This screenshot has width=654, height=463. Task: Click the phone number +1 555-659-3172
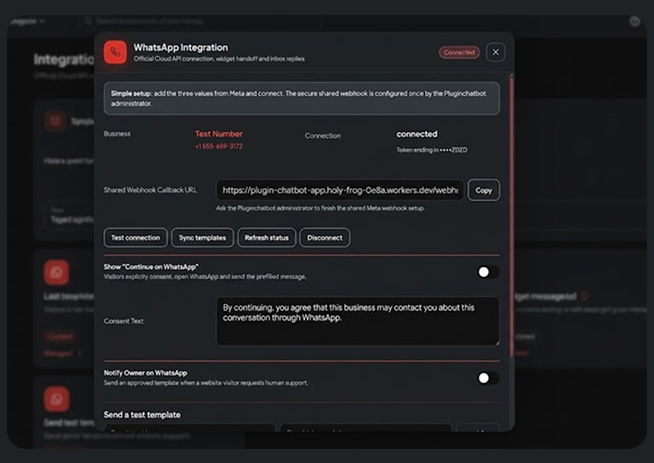pos(219,146)
